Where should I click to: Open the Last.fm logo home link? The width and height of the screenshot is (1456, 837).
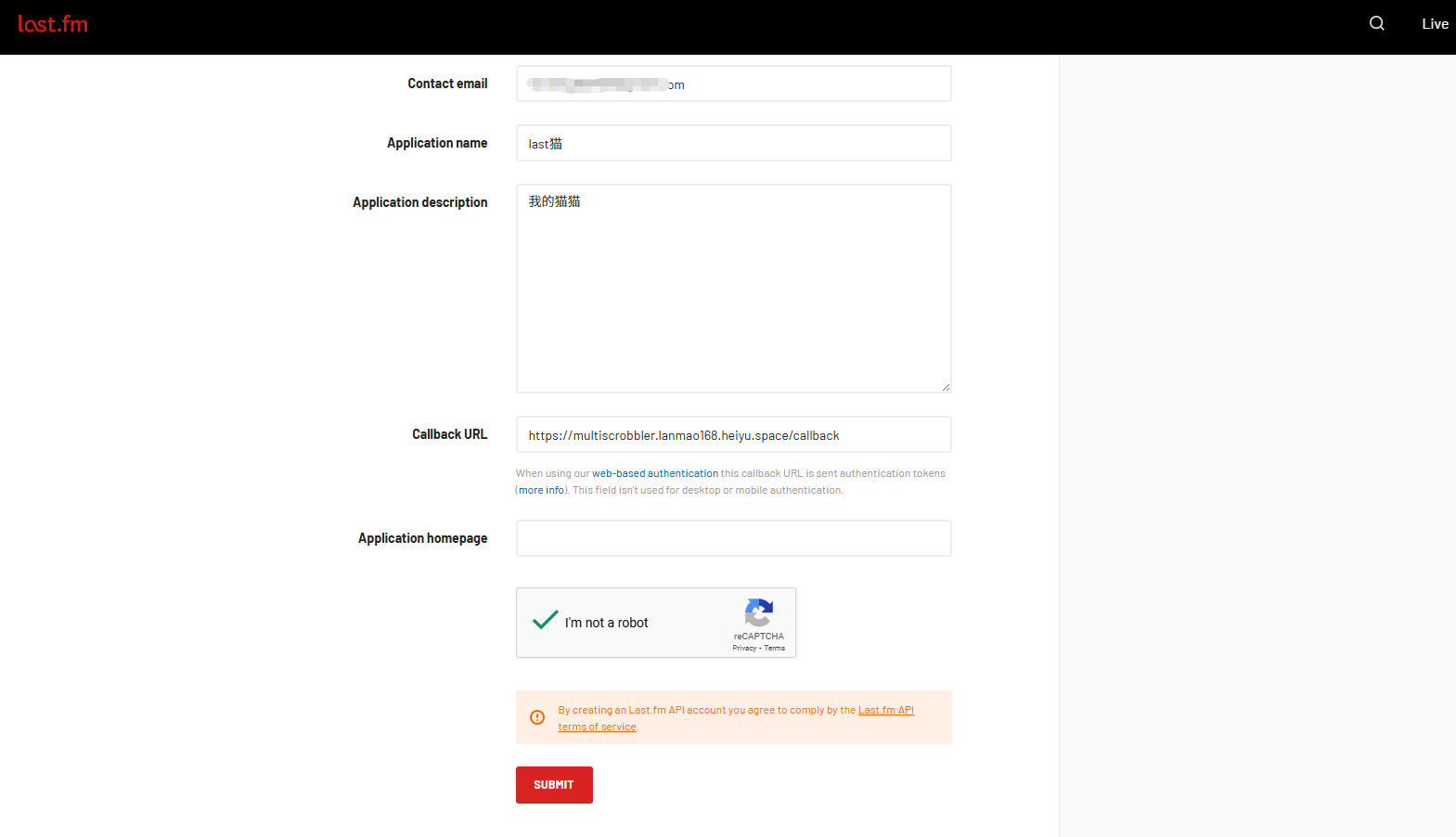point(53,24)
